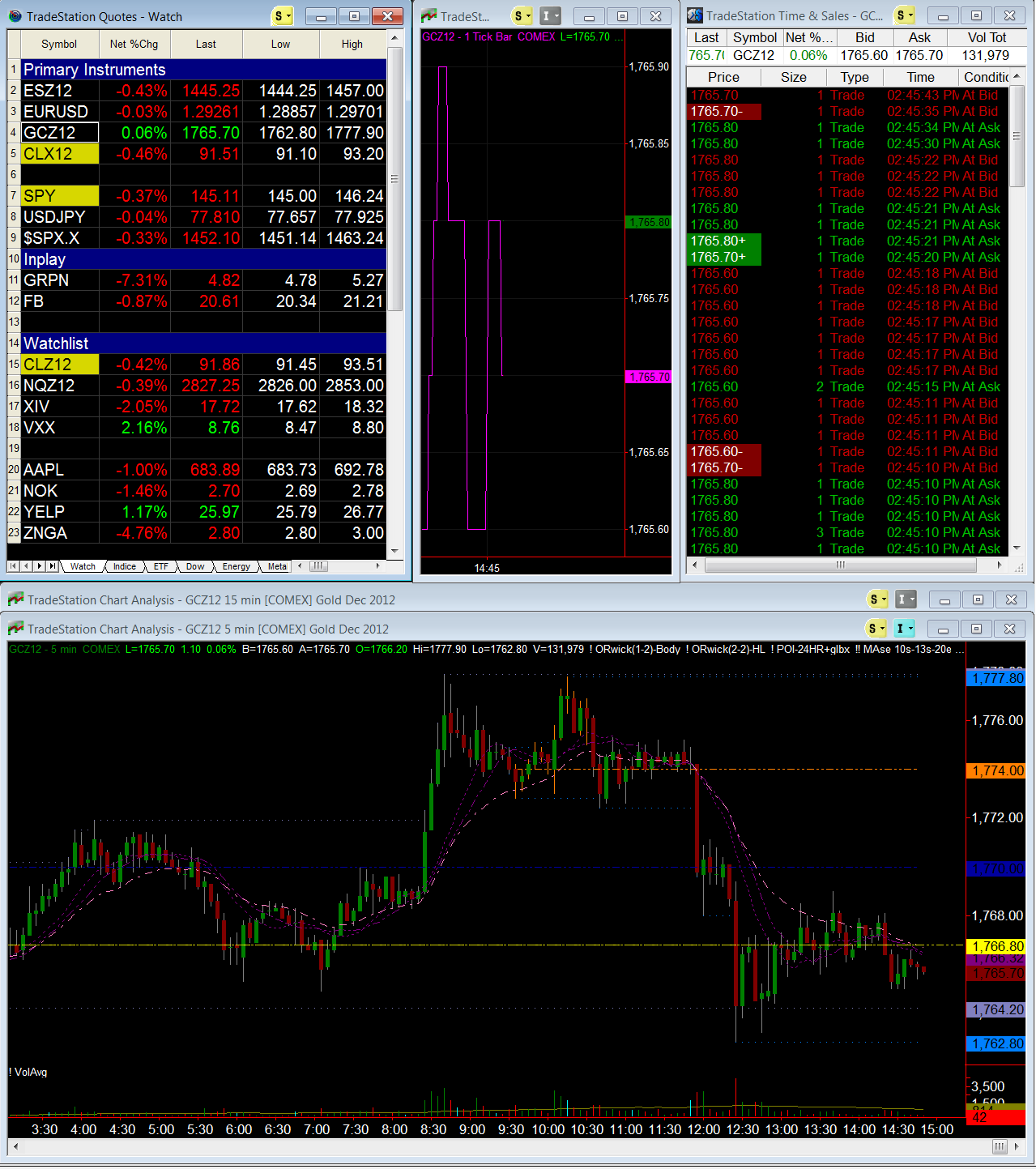Click the 5 min Chart Analysis title icon
Viewport: 1036px width, 1169px height.
click(x=15, y=629)
